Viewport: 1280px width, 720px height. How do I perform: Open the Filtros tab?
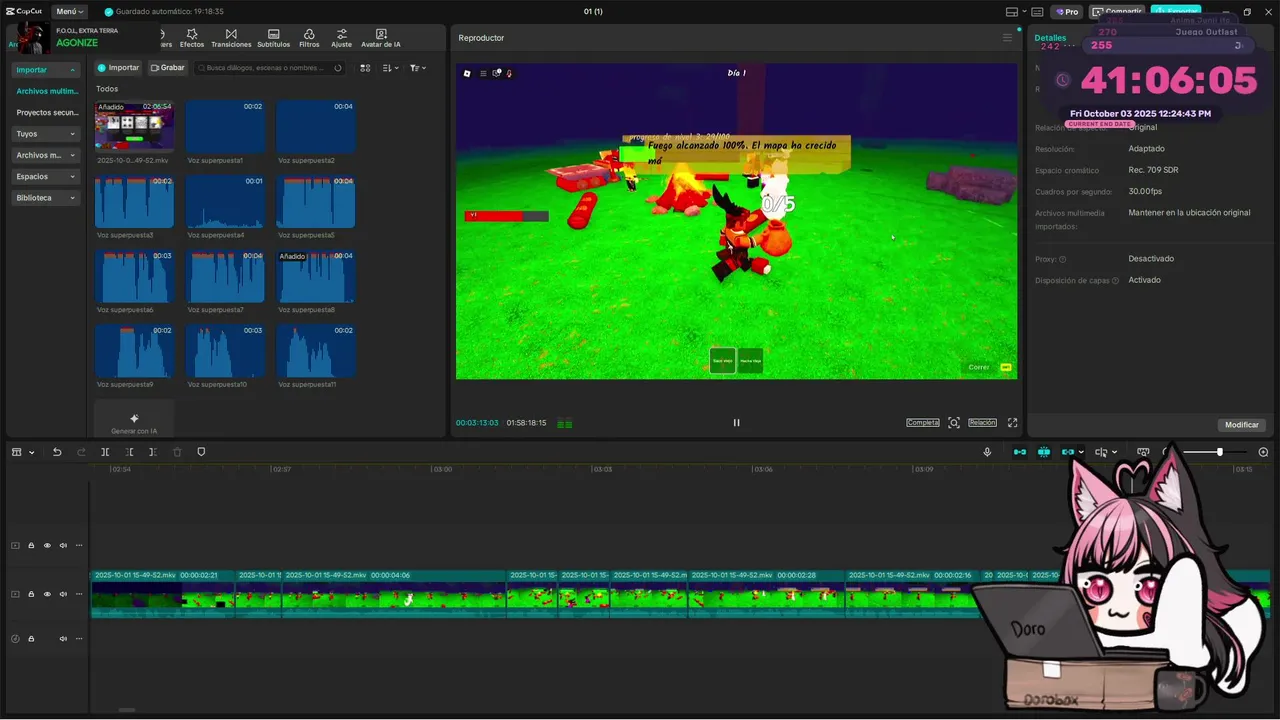point(309,39)
